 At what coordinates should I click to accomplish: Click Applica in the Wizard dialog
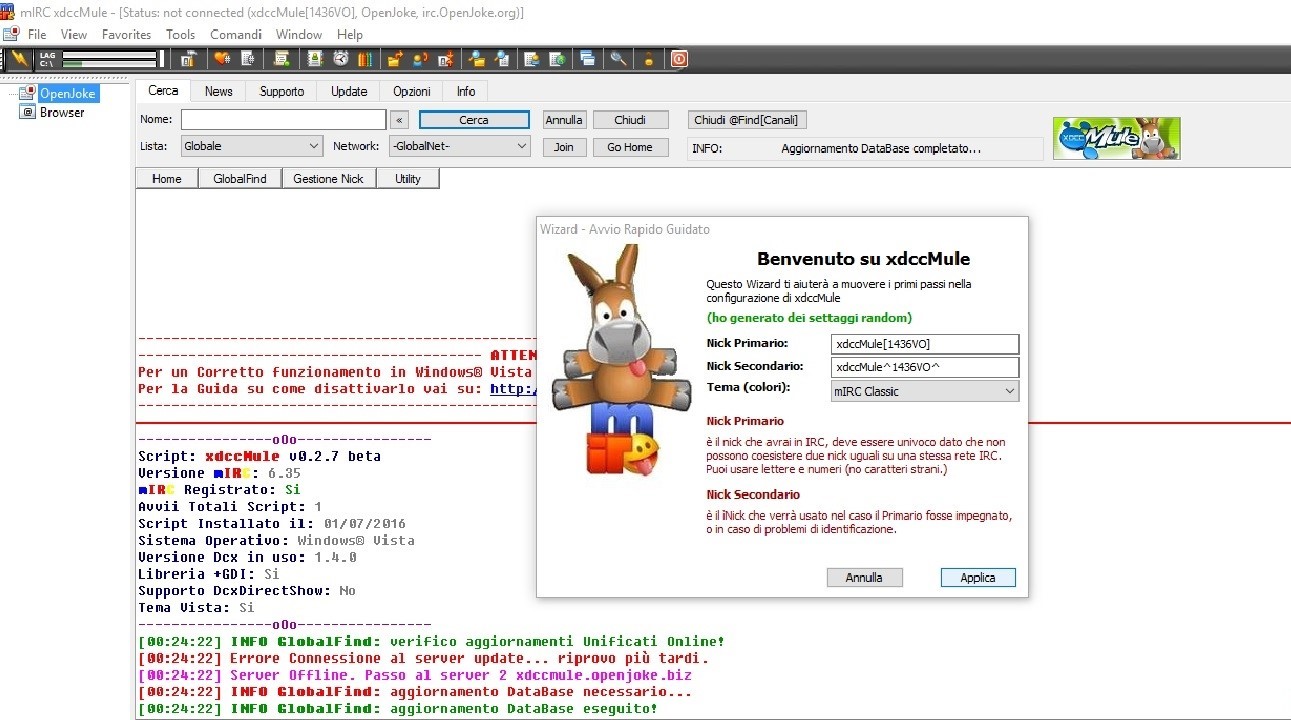click(x=978, y=577)
